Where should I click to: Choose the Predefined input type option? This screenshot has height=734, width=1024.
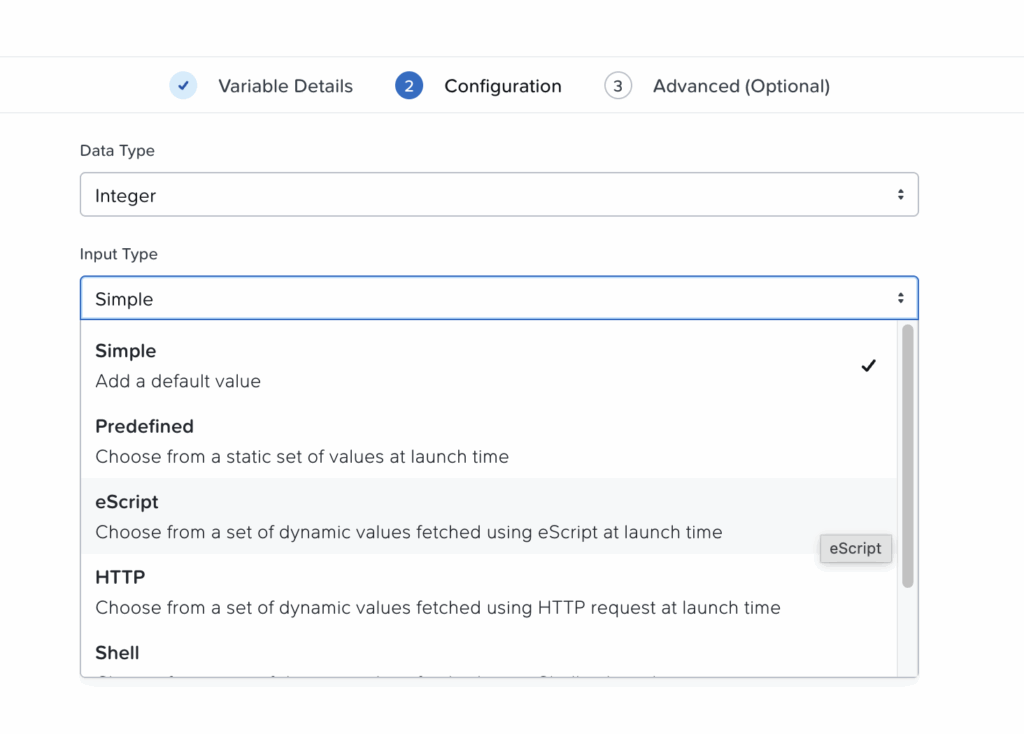[x=144, y=427]
